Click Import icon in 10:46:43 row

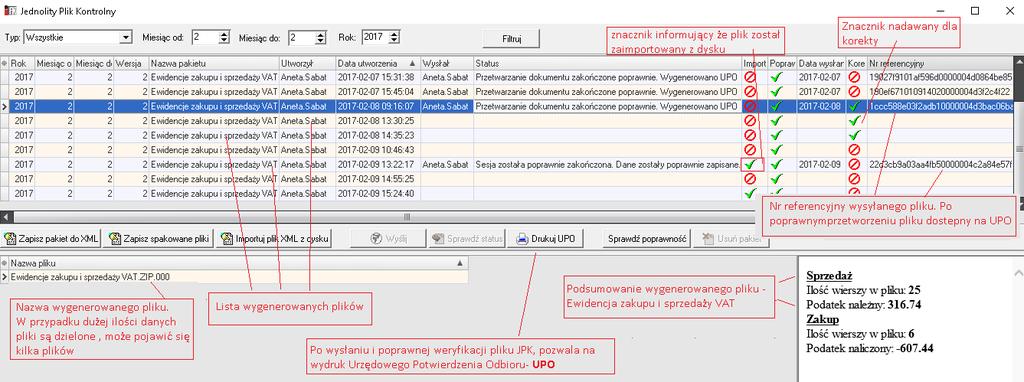point(750,150)
